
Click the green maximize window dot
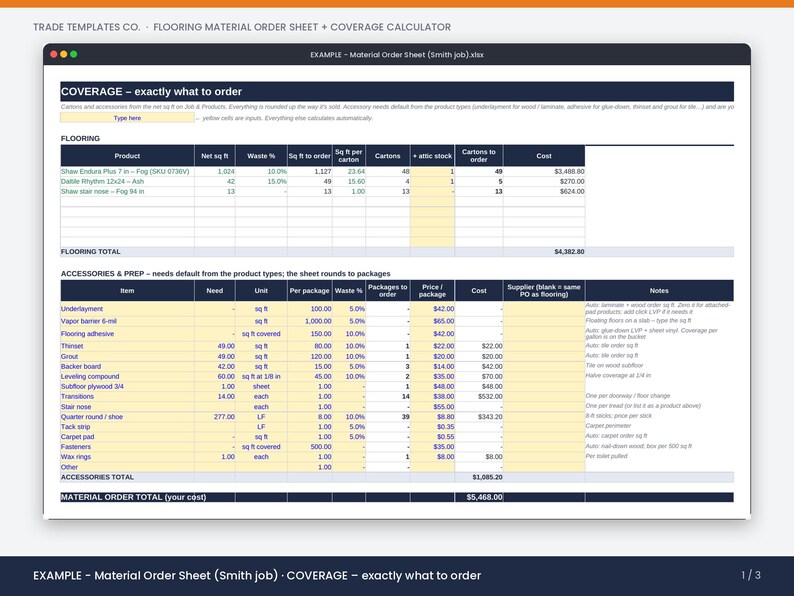tap(74, 54)
